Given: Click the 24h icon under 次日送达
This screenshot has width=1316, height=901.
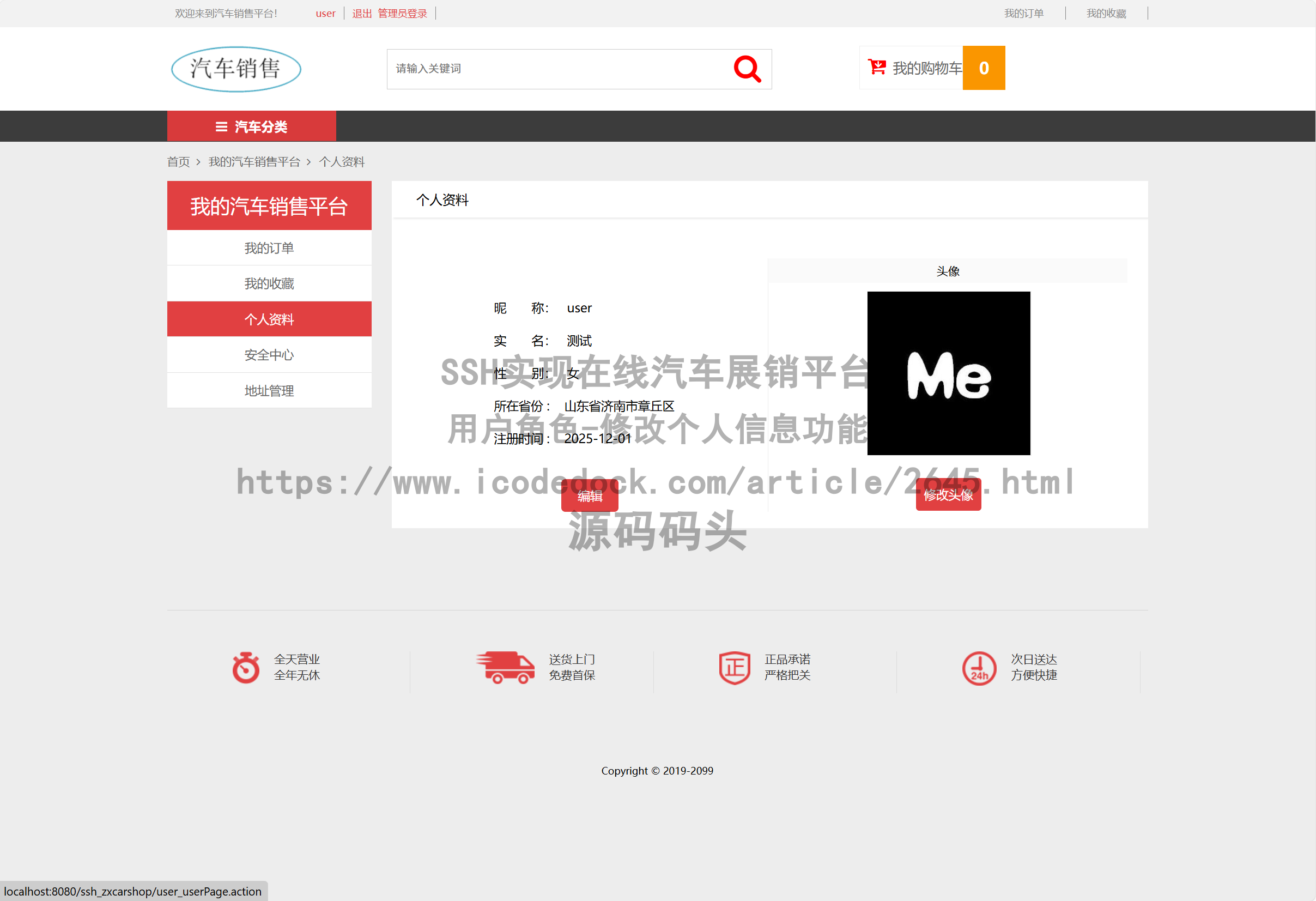Looking at the screenshot, I should (x=980, y=668).
